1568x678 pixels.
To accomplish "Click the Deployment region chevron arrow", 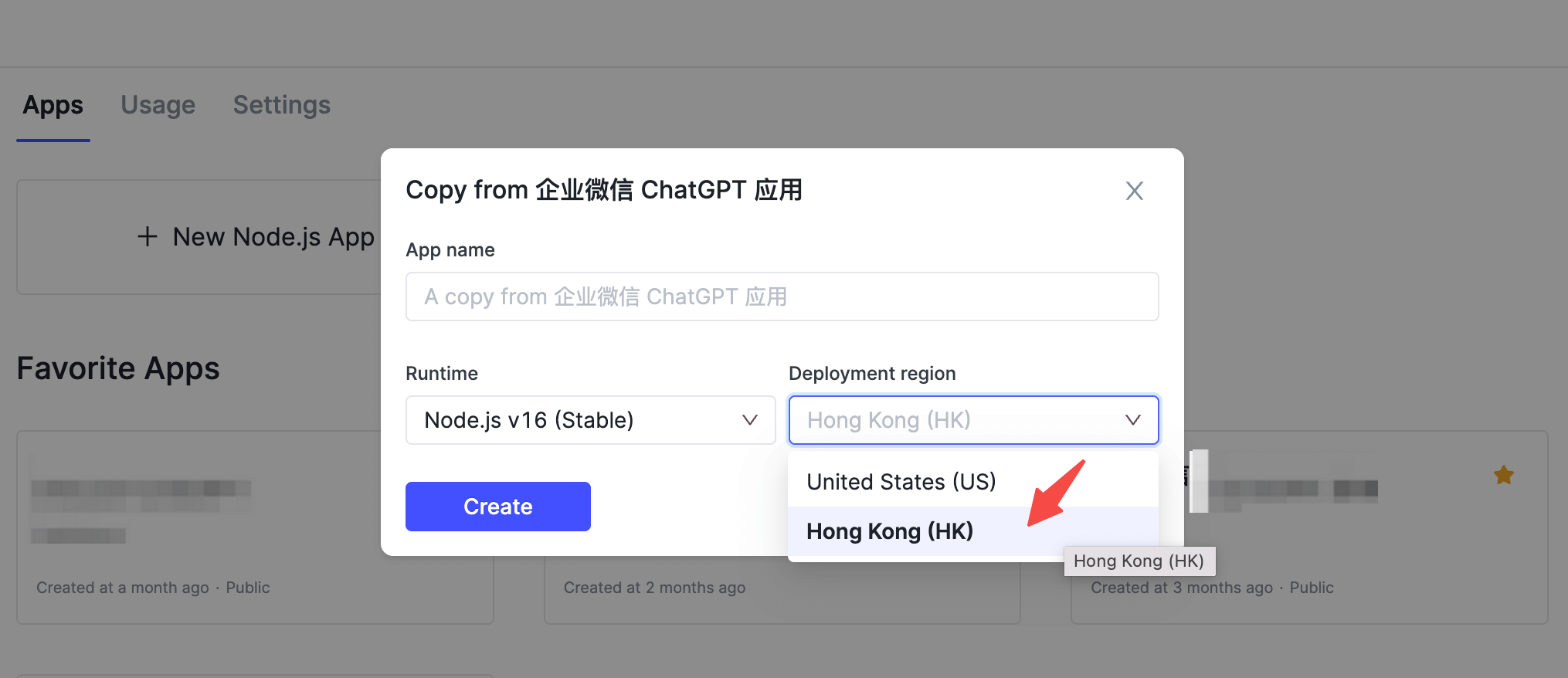I will click(1132, 420).
